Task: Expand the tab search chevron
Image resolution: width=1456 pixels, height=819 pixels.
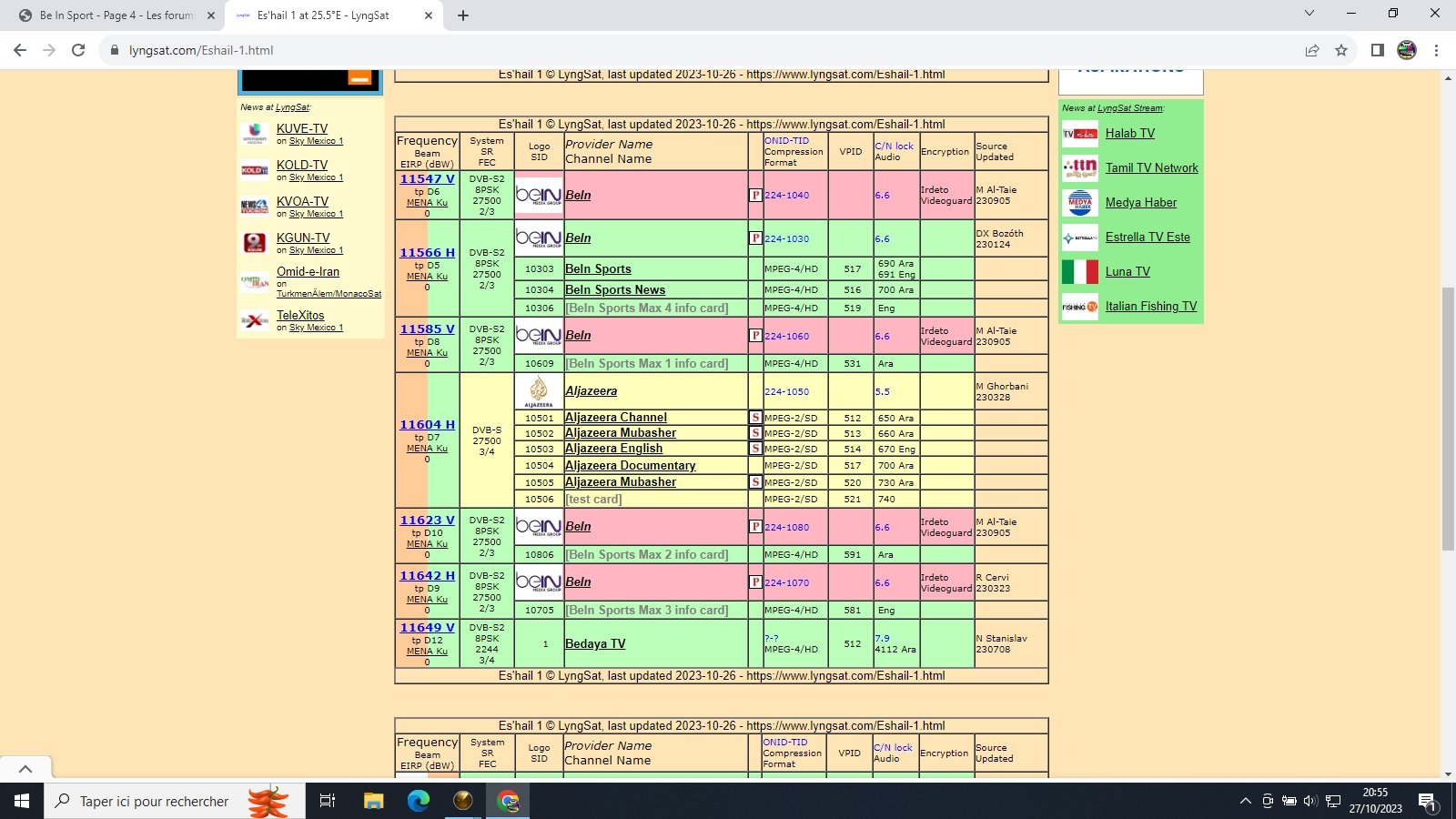Action: [1309, 14]
